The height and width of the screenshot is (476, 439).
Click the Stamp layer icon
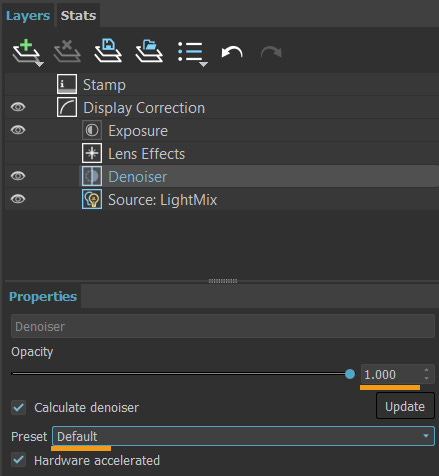67,84
